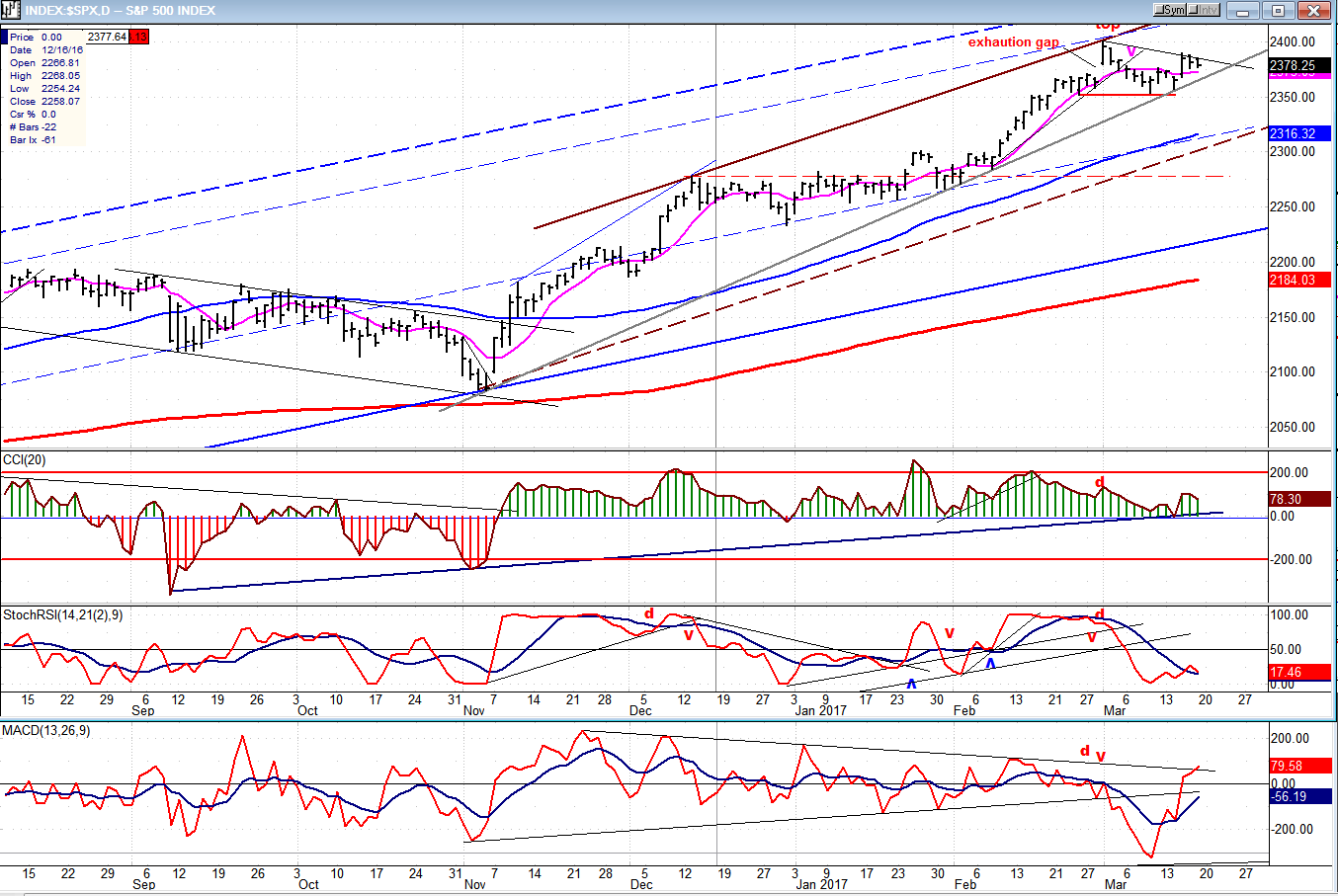Click the red change value box beside 2377.64
The width and height of the screenshot is (1338, 896).
(139, 37)
